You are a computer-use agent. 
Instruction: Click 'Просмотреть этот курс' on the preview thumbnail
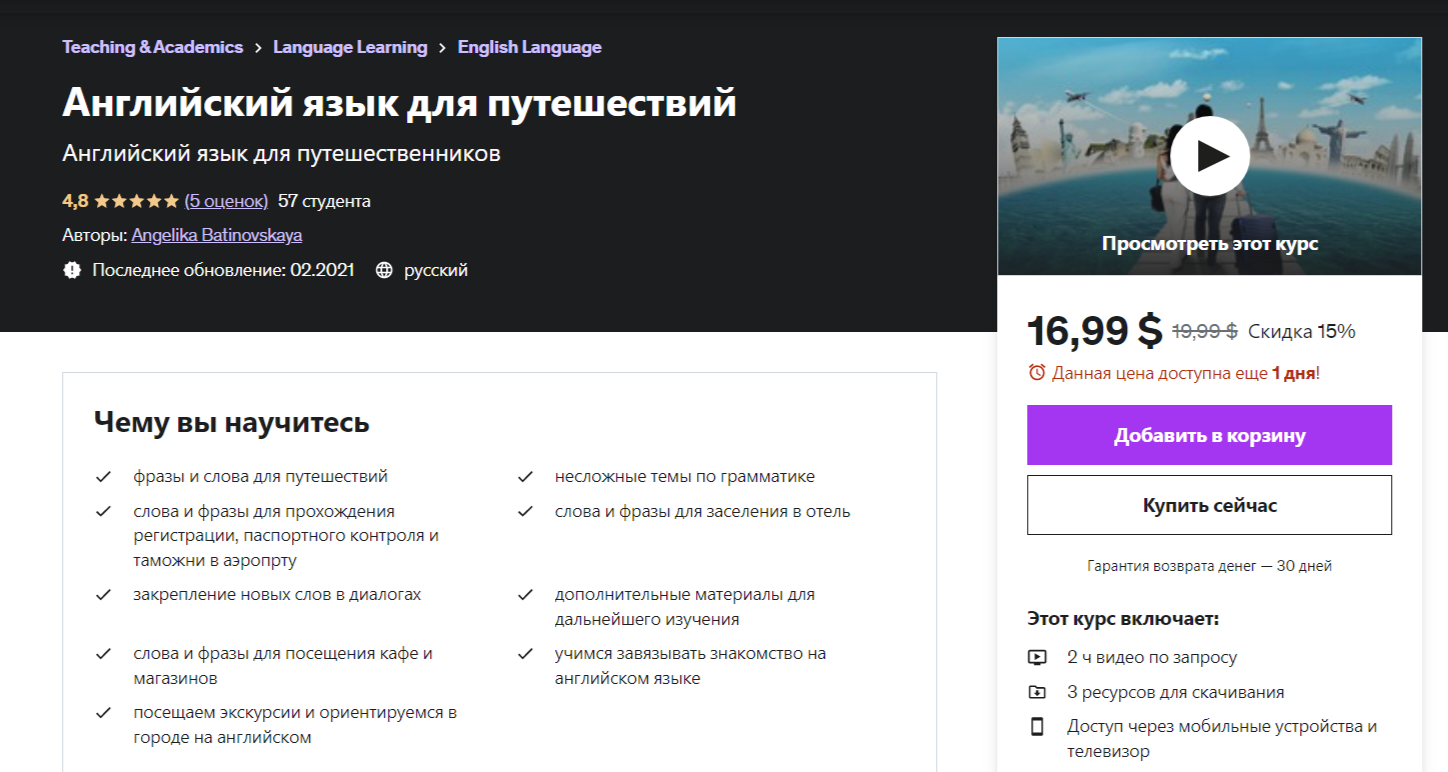tap(1208, 241)
